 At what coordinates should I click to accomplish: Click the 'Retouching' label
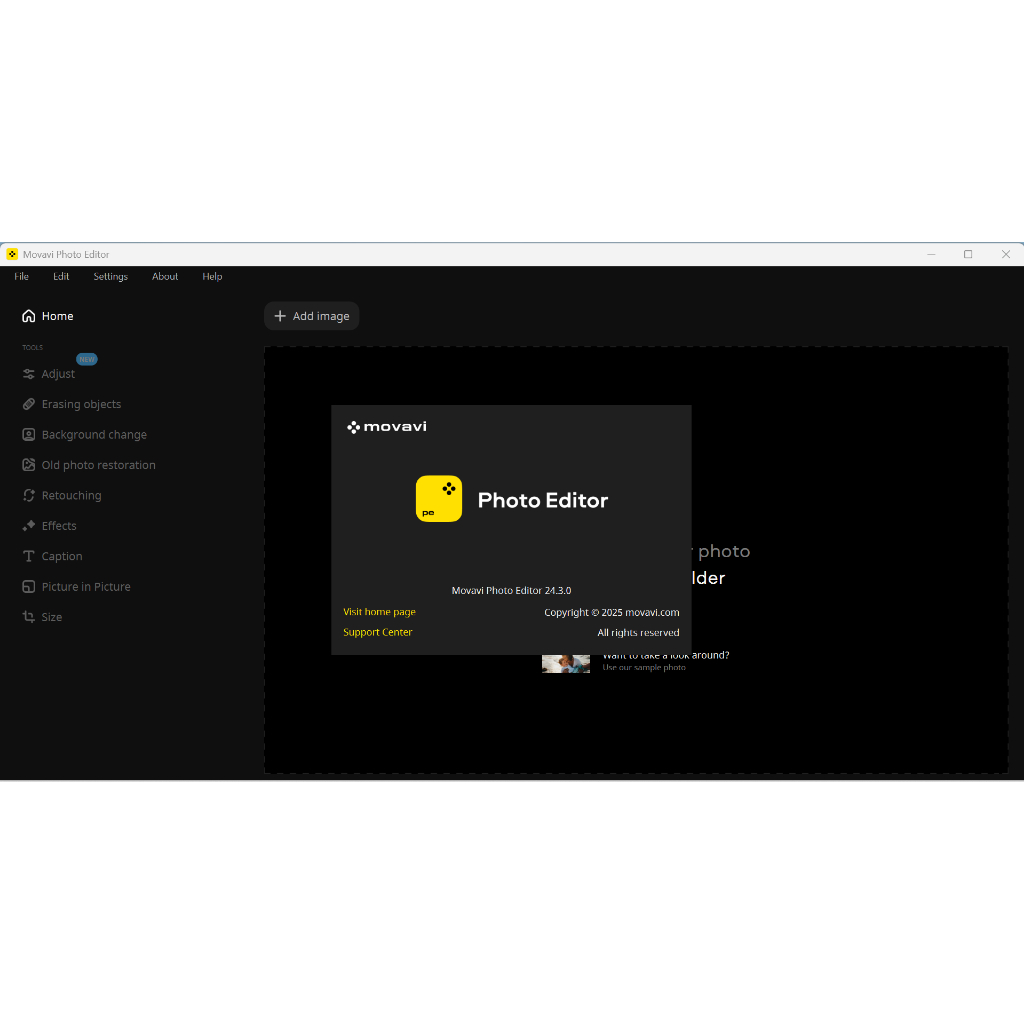point(72,496)
